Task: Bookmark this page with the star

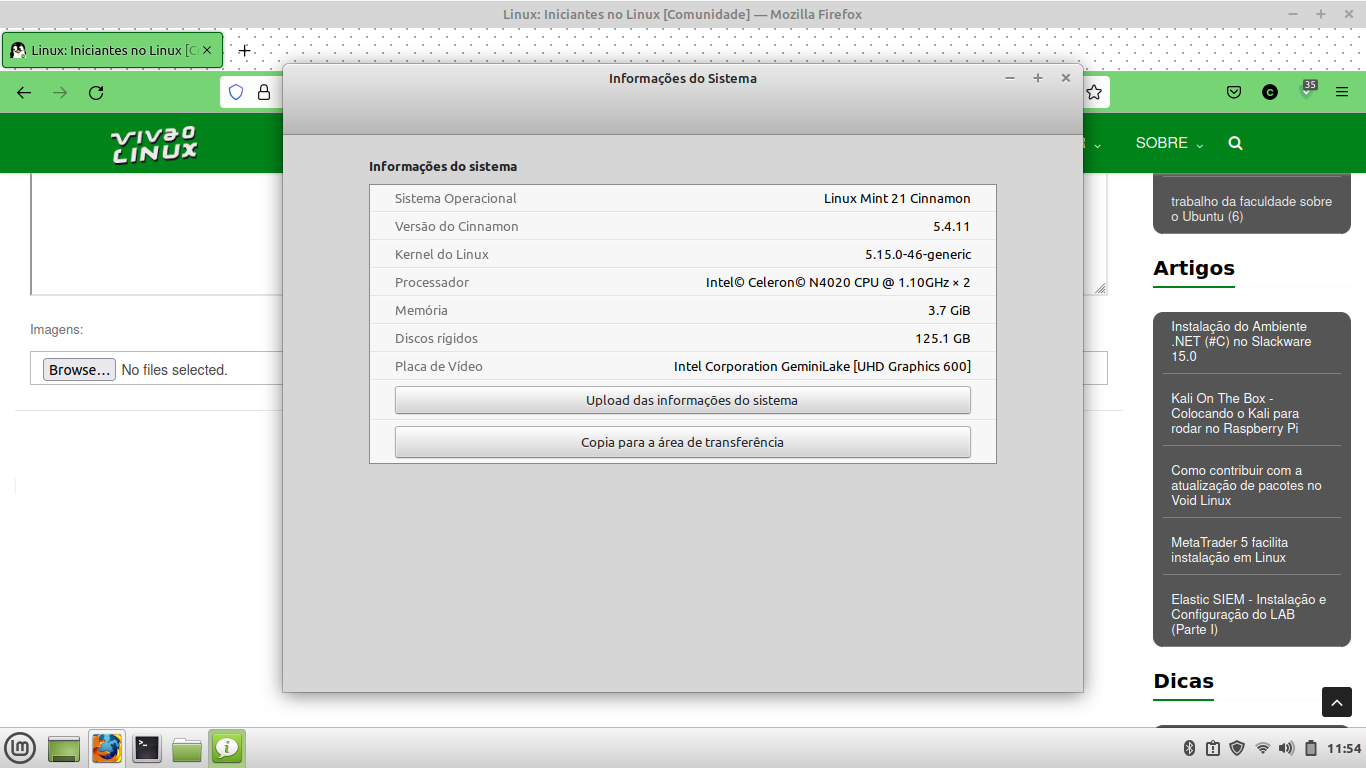Action: pyautogui.click(x=1094, y=92)
